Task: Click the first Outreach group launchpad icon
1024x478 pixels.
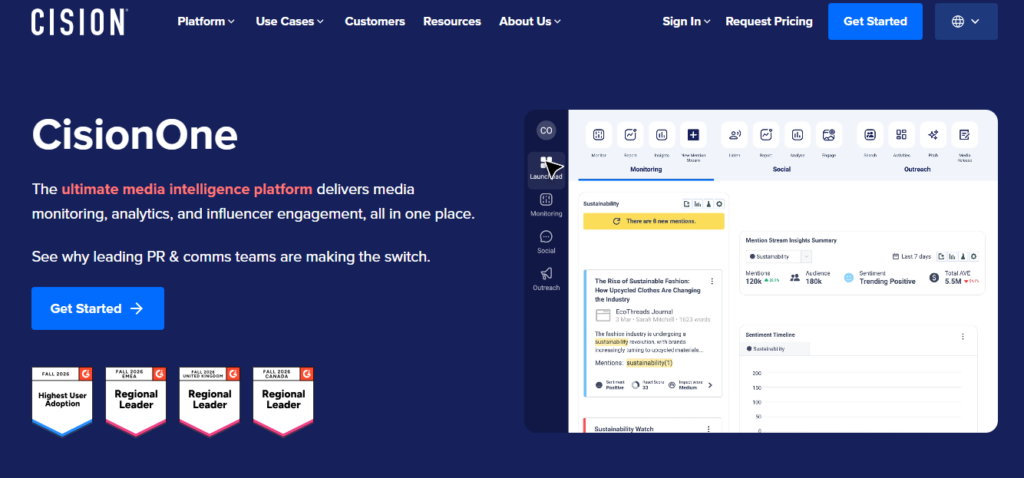Action: 870,135
